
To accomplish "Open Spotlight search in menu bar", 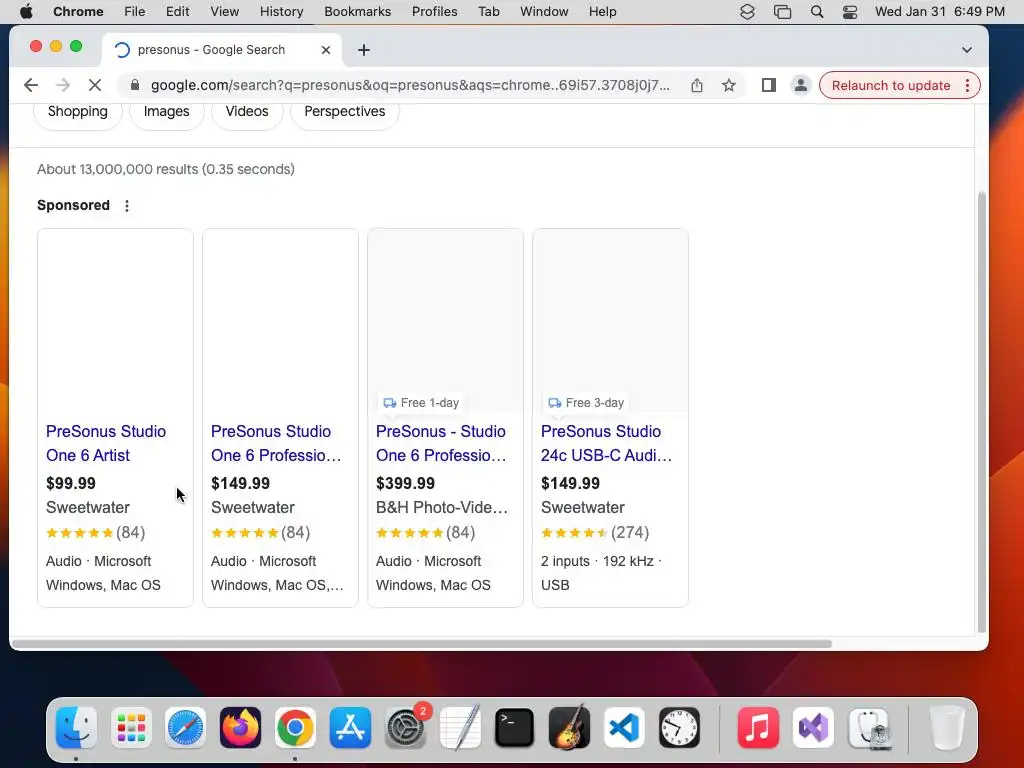I will (x=816, y=12).
